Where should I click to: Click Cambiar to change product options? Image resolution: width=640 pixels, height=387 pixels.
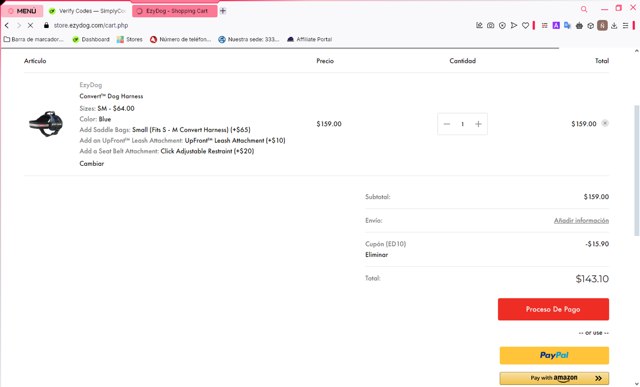click(91, 163)
